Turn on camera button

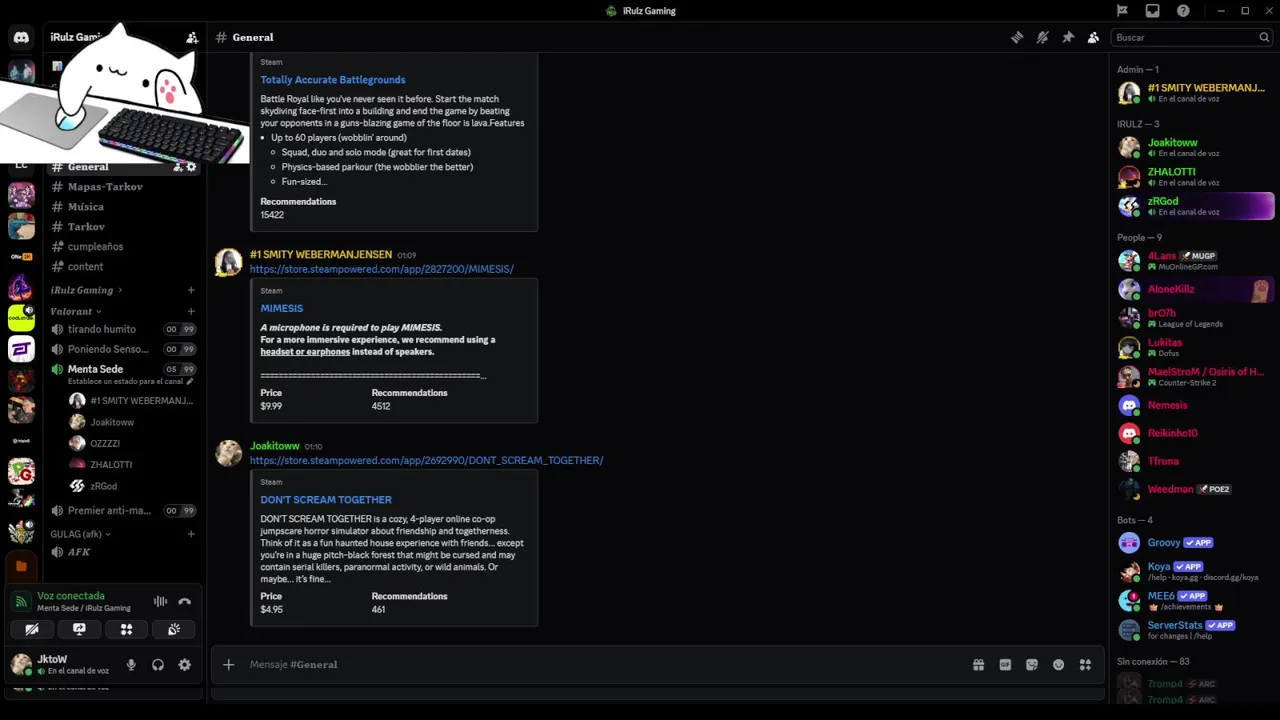click(32, 629)
